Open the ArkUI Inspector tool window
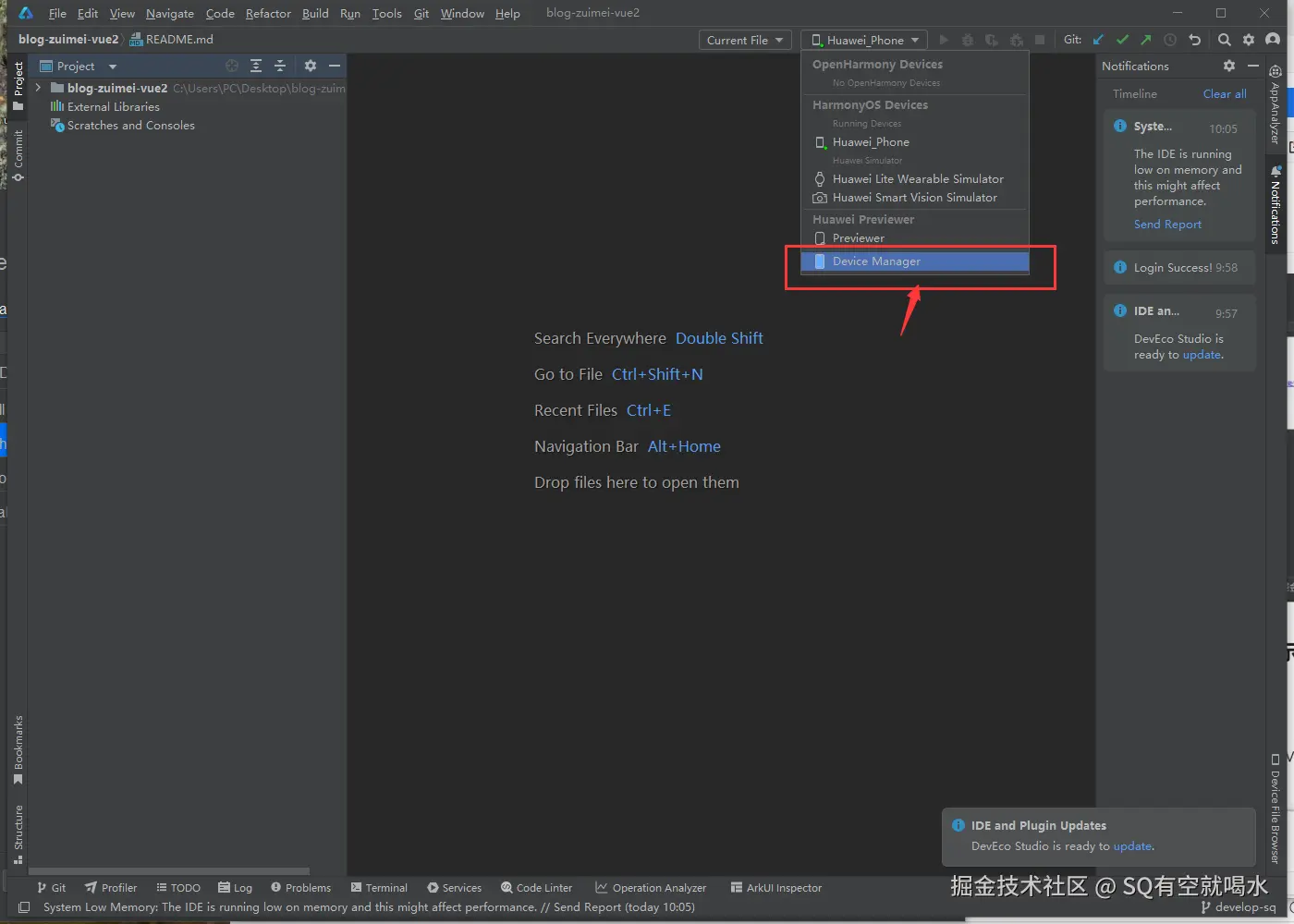The height and width of the screenshot is (924, 1294). coord(775,887)
